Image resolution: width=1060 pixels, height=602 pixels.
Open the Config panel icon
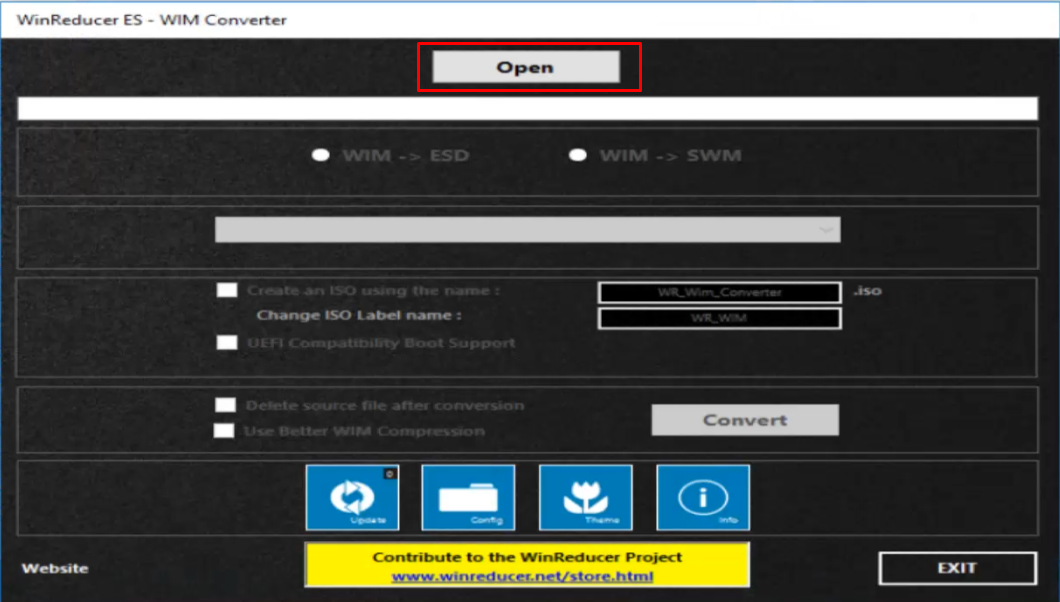(469, 497)
